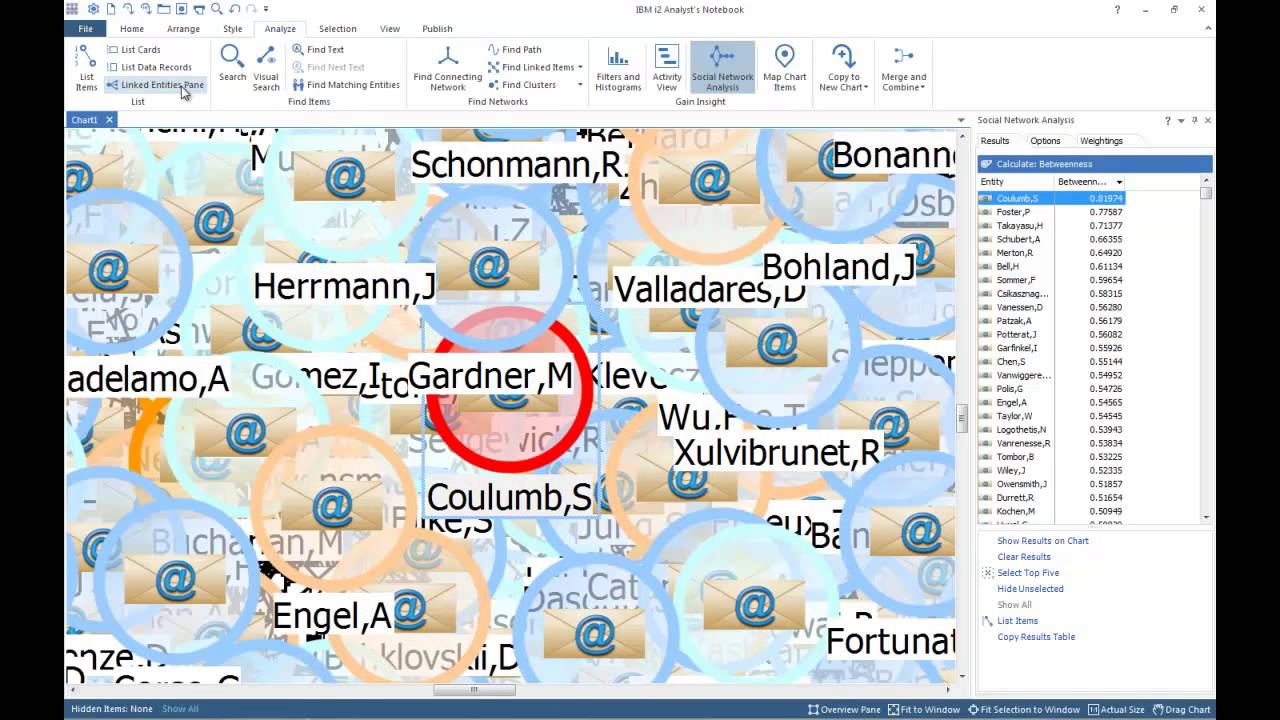Select the Coulumb,S result row
The image size is (1280, 720).
[1051, 198]
